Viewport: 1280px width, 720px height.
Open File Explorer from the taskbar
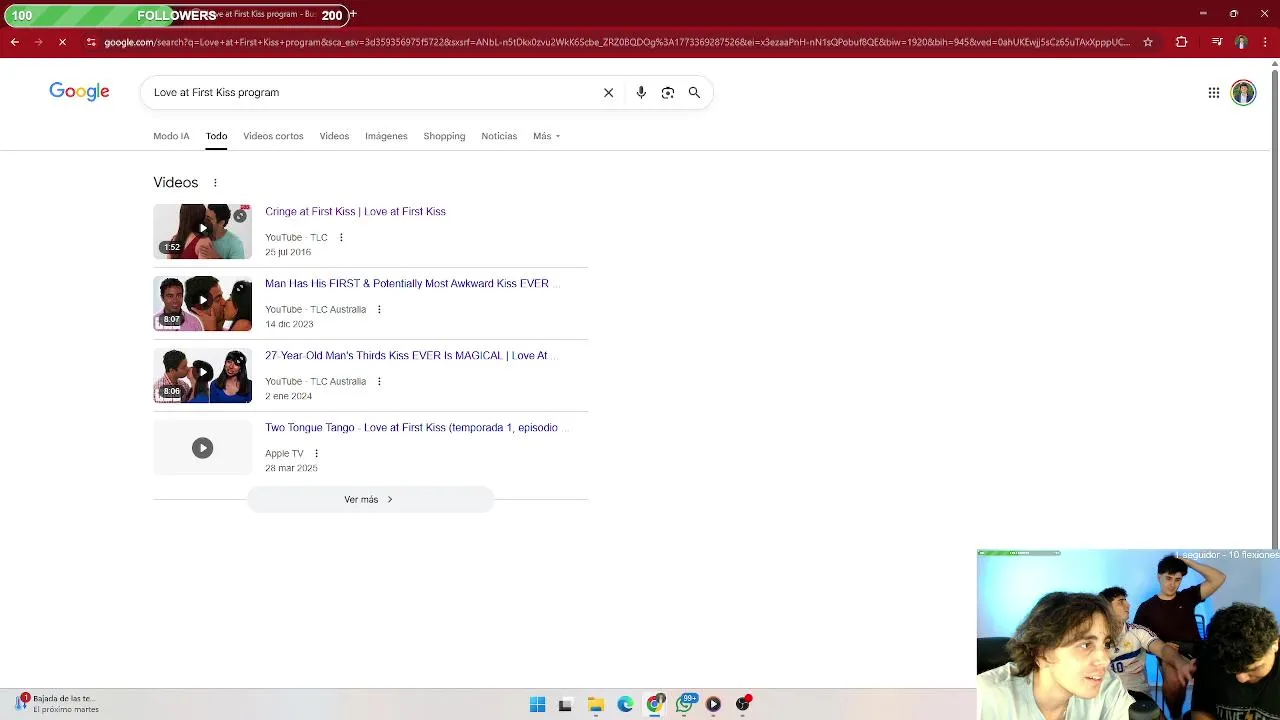[596, 704]
